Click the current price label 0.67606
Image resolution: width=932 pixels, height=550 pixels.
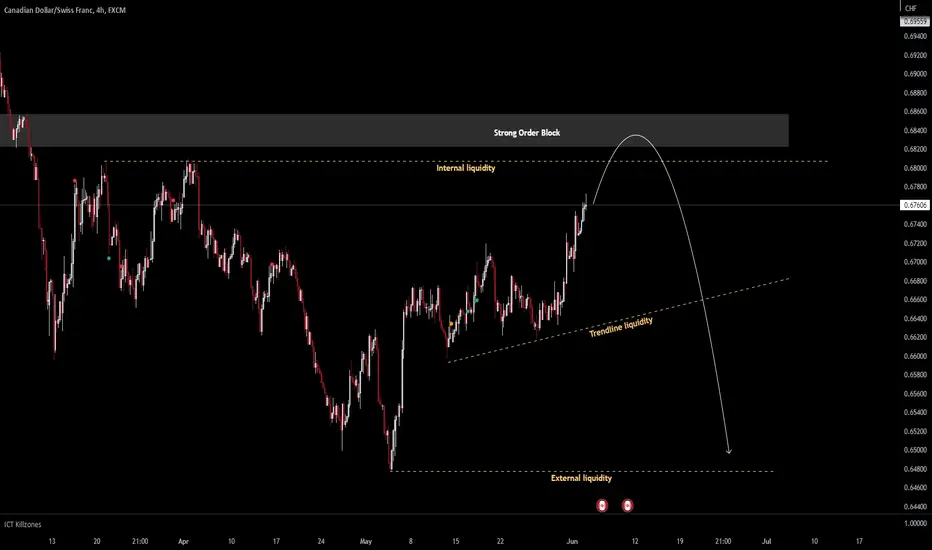click(915, 205)
